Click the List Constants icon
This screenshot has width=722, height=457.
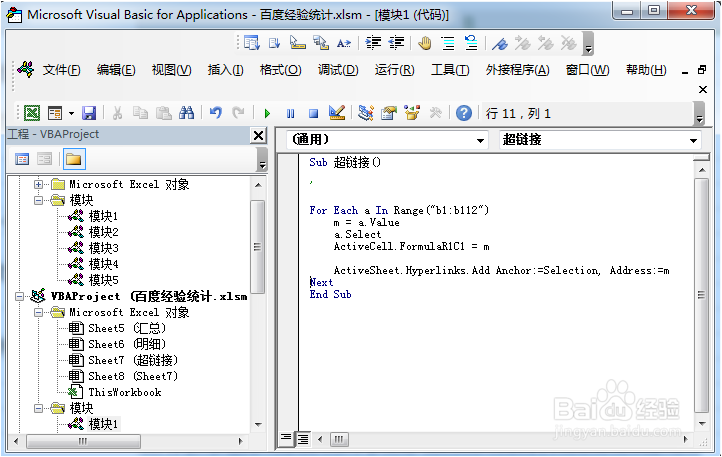pos(275,43)
